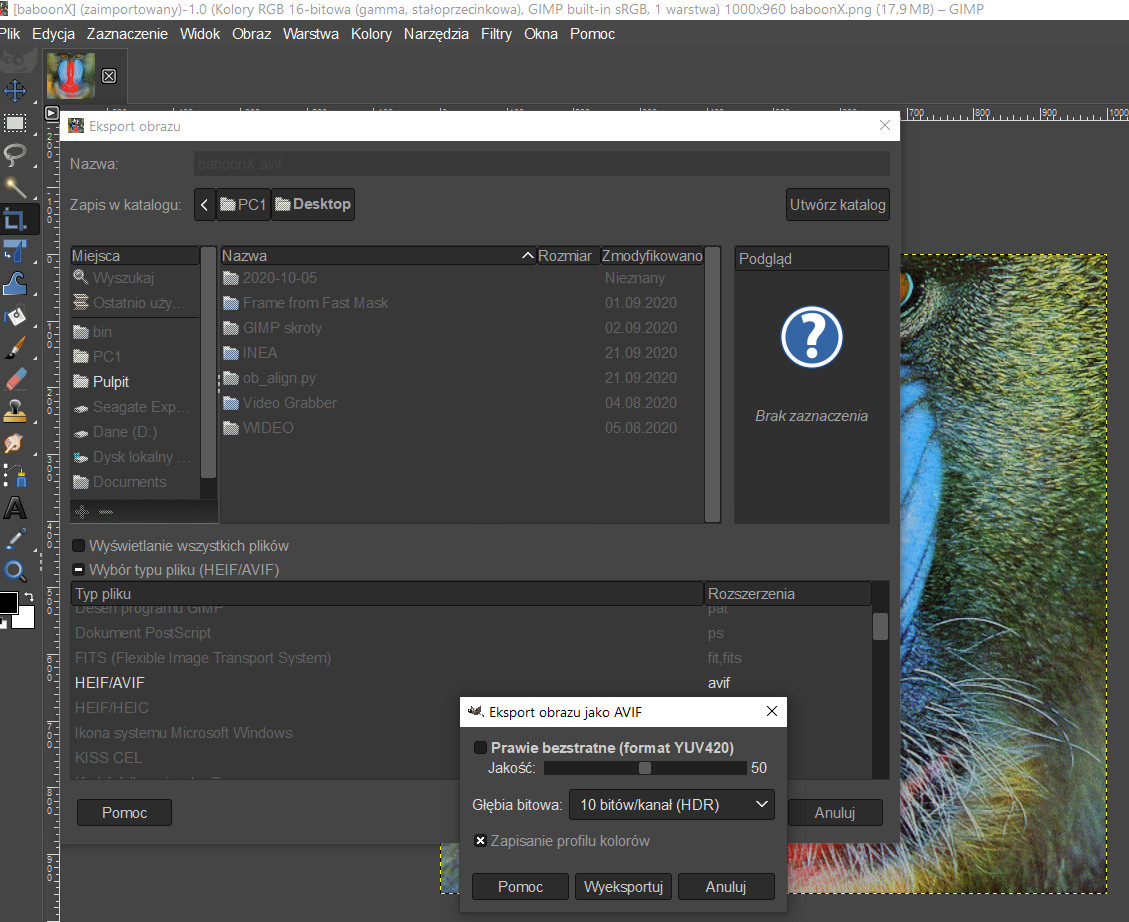Screen dimensions: 1129x922
Task: Open the Głębia bitowa dropdown
Action: (x=671, y=804)
